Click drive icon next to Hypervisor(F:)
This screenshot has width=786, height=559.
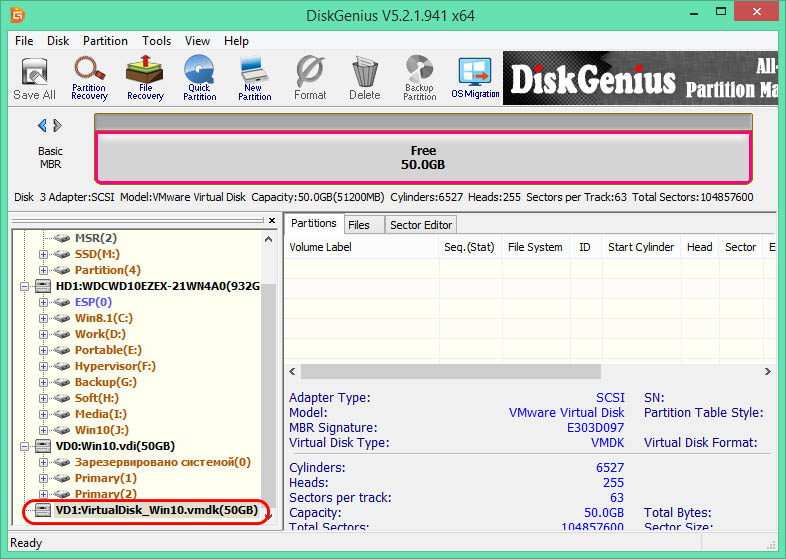[x=62, y=366]
